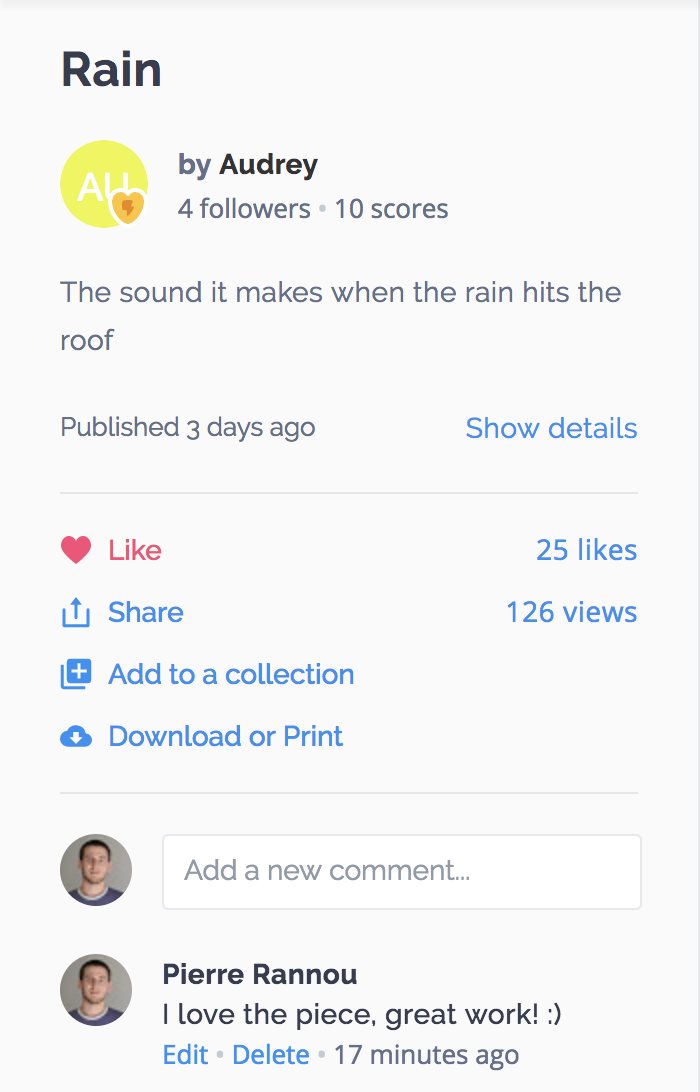Choose Download or Print
Image resolution: width=700 pixels, height=1092 pixels.
point(226,737)
